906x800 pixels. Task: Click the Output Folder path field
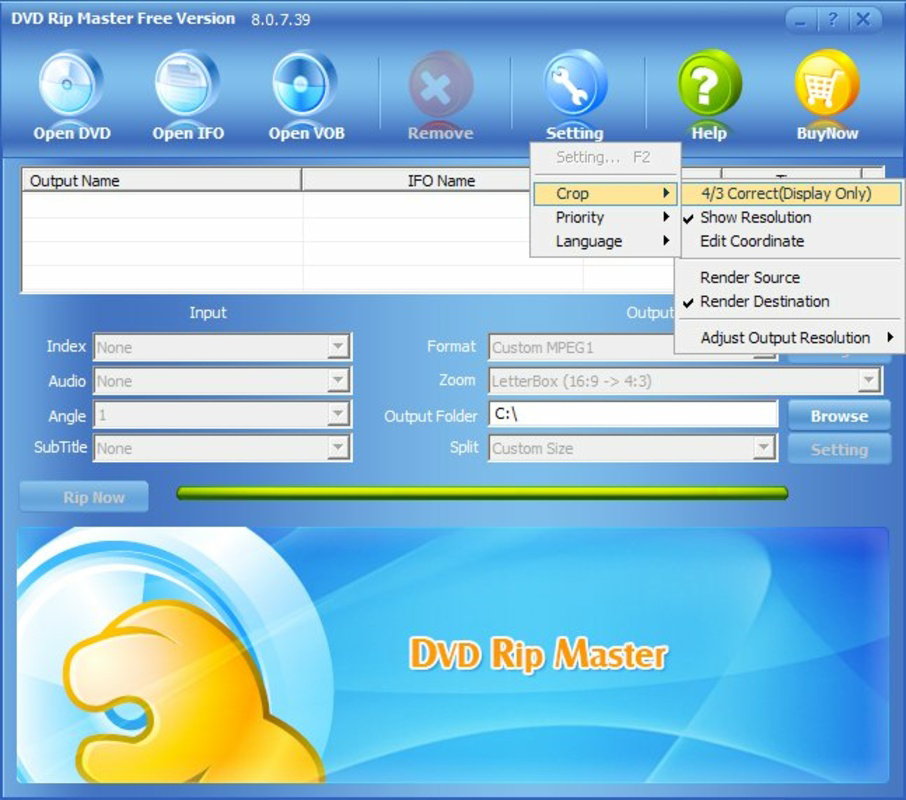(633, 414)
